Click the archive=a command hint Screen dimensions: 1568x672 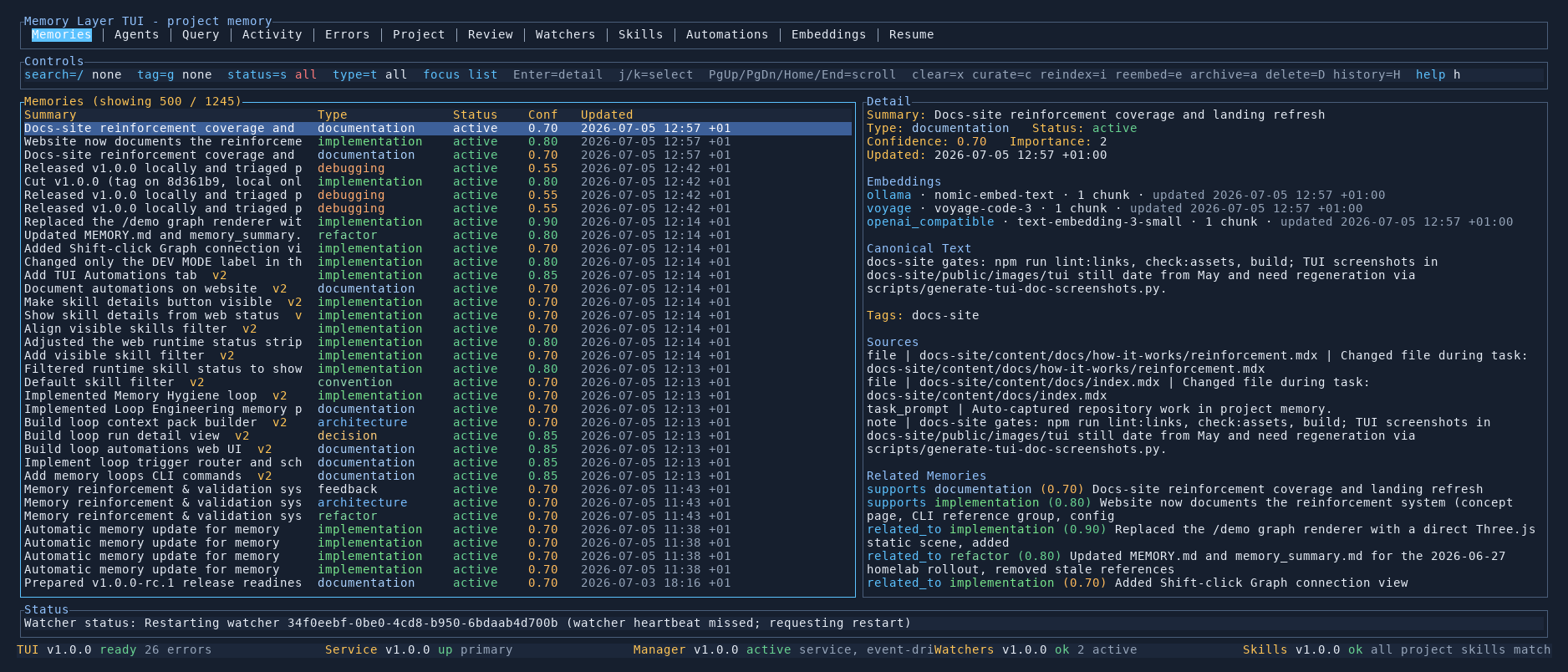[x=1224, y=74]
